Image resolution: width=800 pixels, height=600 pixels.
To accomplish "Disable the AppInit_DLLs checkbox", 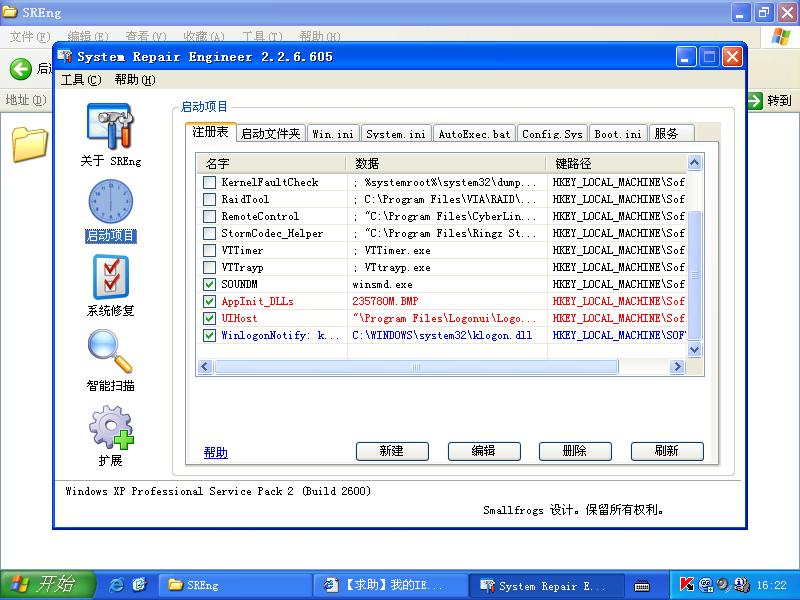I will click(x=209, y=302).
